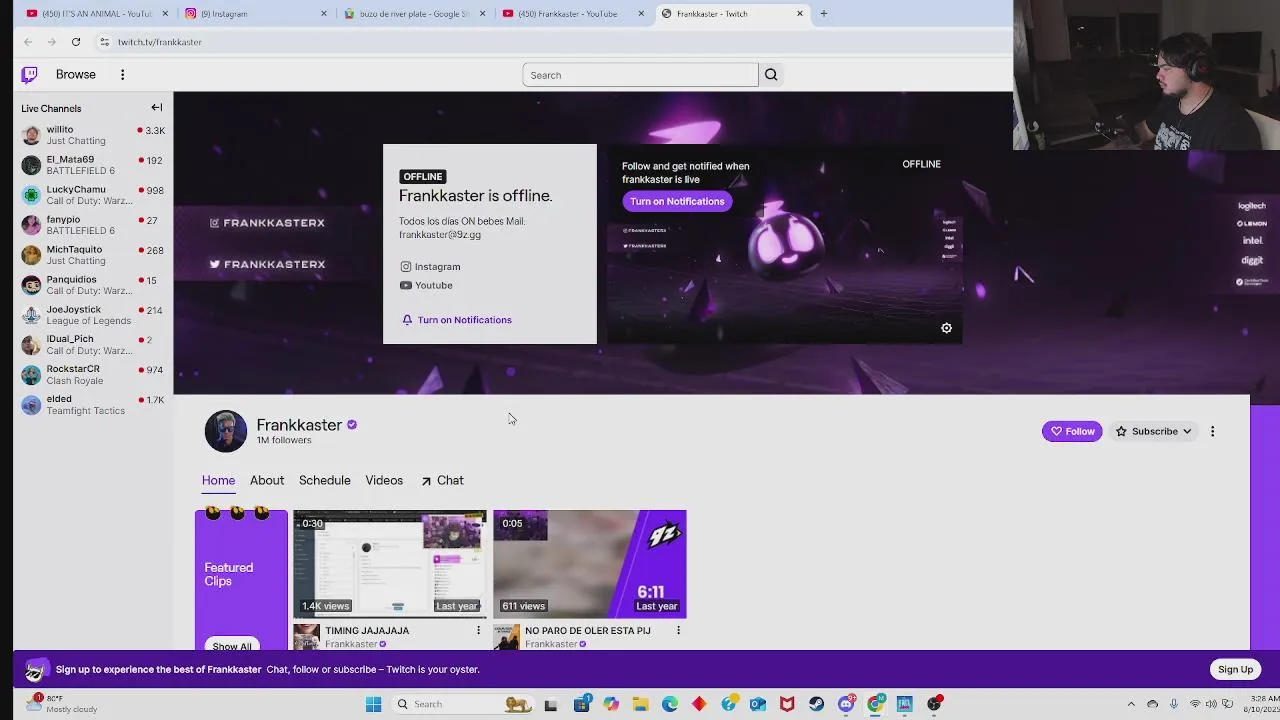Open Discord from the taskbar
The image size is (1280, 720).
click(x=846, y=704)
